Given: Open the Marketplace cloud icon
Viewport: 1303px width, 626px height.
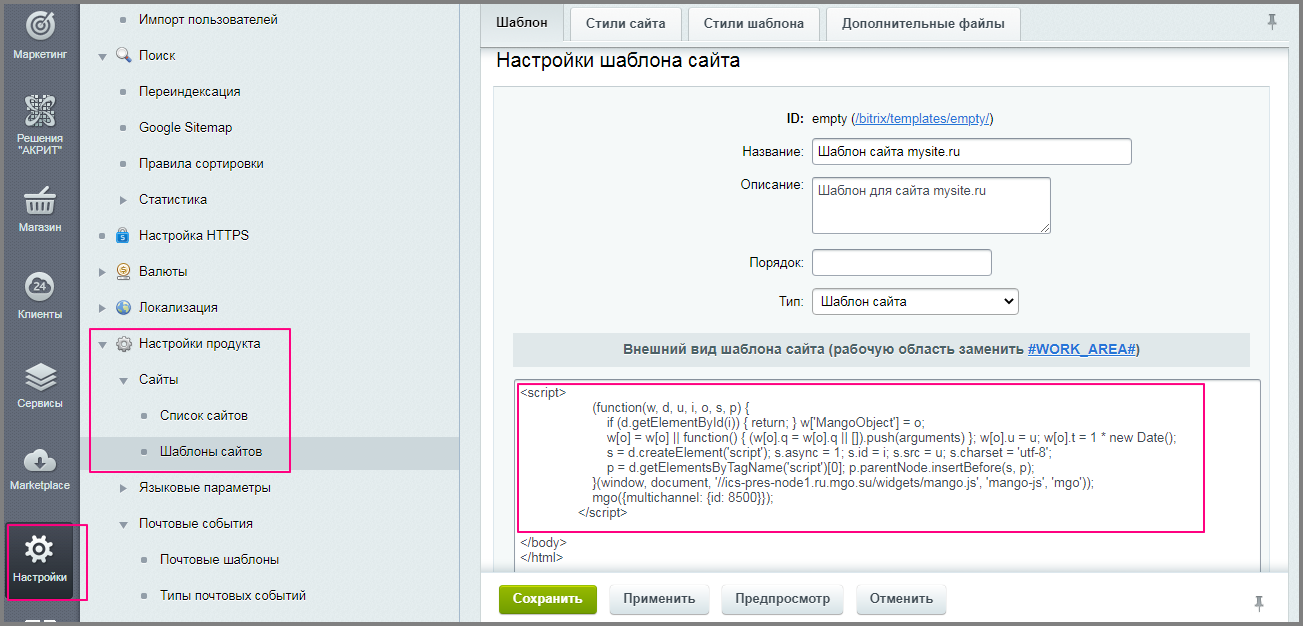Looking at the screenshot, I should point(40,460).
